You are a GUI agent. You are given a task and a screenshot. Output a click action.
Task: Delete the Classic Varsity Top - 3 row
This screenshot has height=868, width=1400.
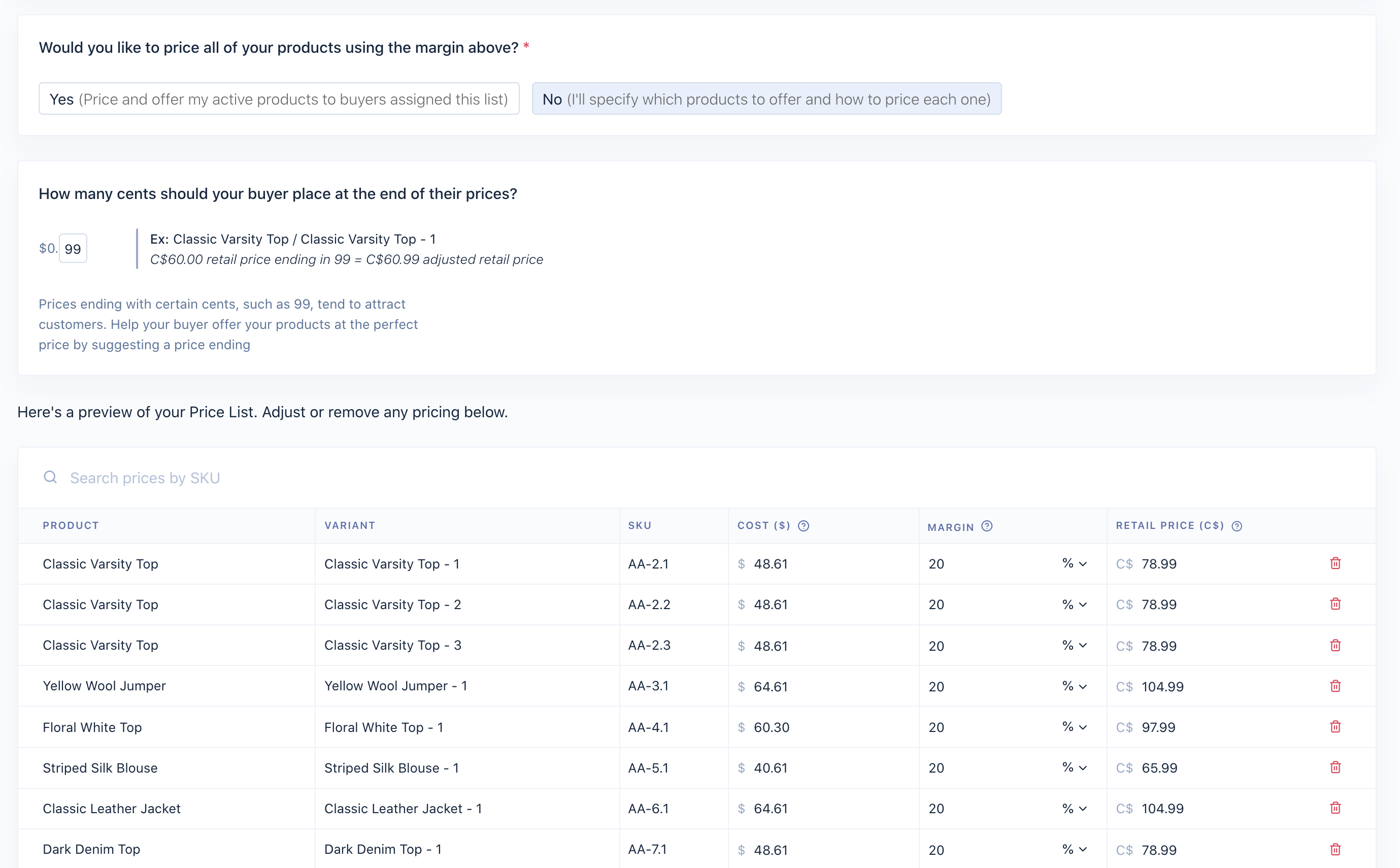tap(1335, 645)
